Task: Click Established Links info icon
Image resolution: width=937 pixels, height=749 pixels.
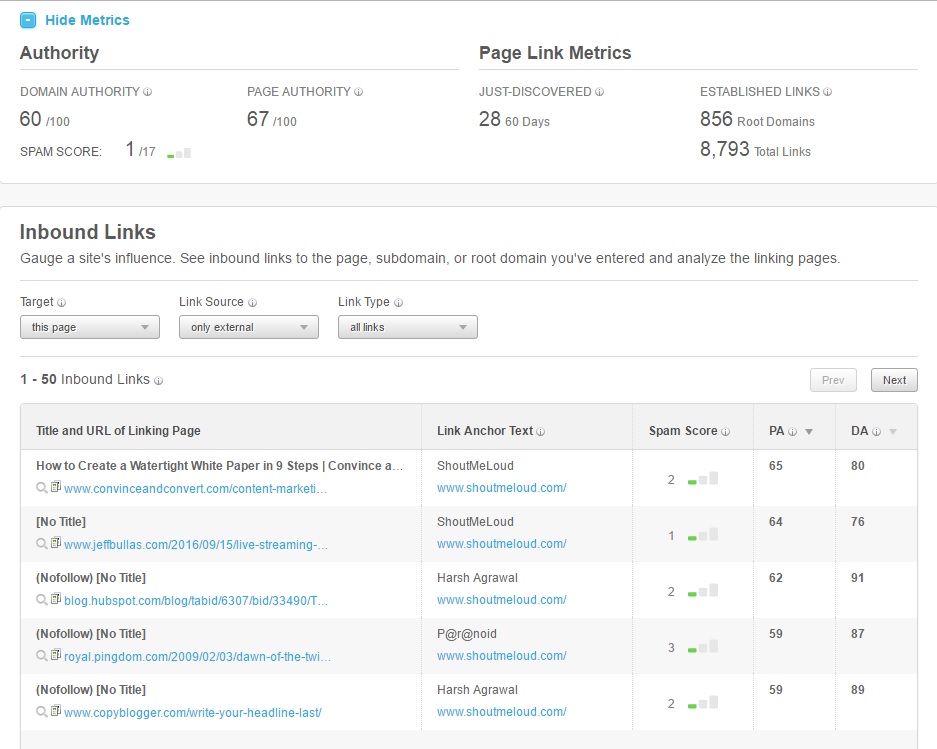Action: pos(828,92)
